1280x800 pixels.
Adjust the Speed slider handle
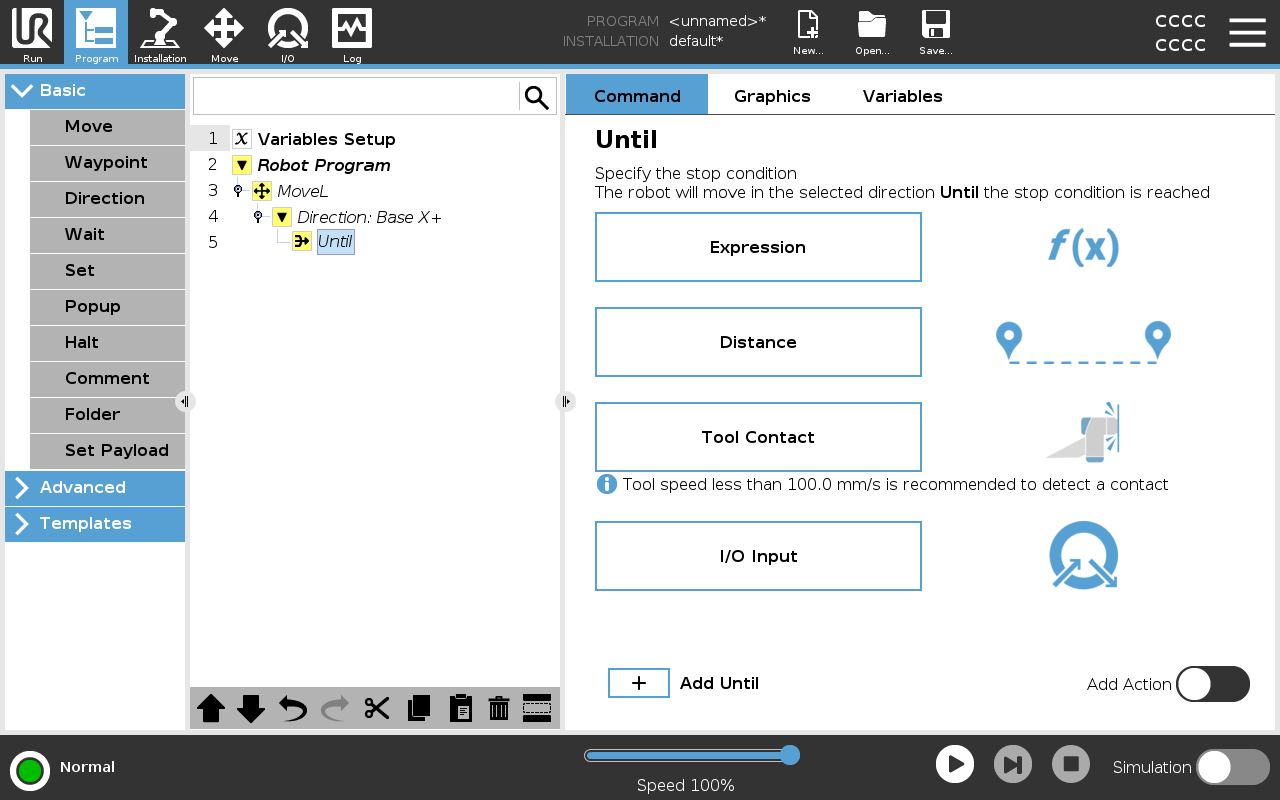[789, 755]
